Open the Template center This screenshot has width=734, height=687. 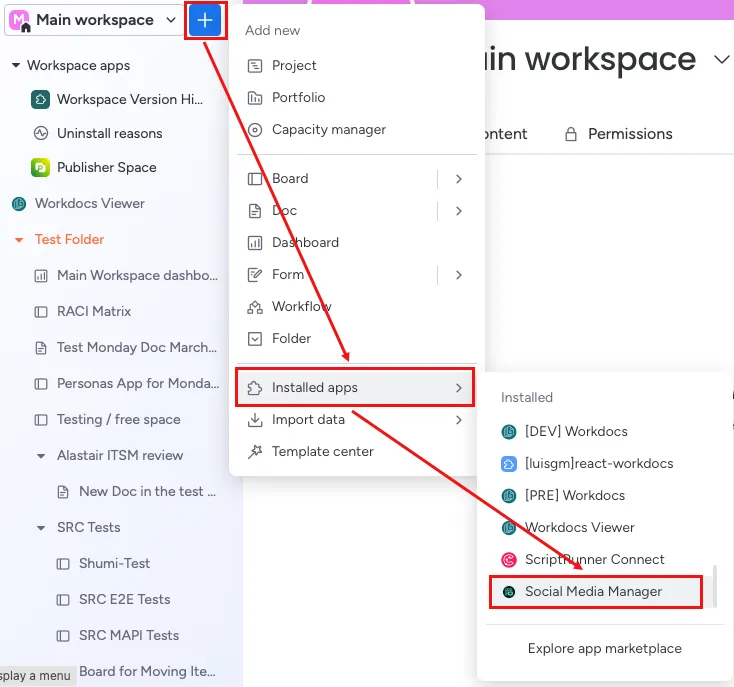coord(357,452)
